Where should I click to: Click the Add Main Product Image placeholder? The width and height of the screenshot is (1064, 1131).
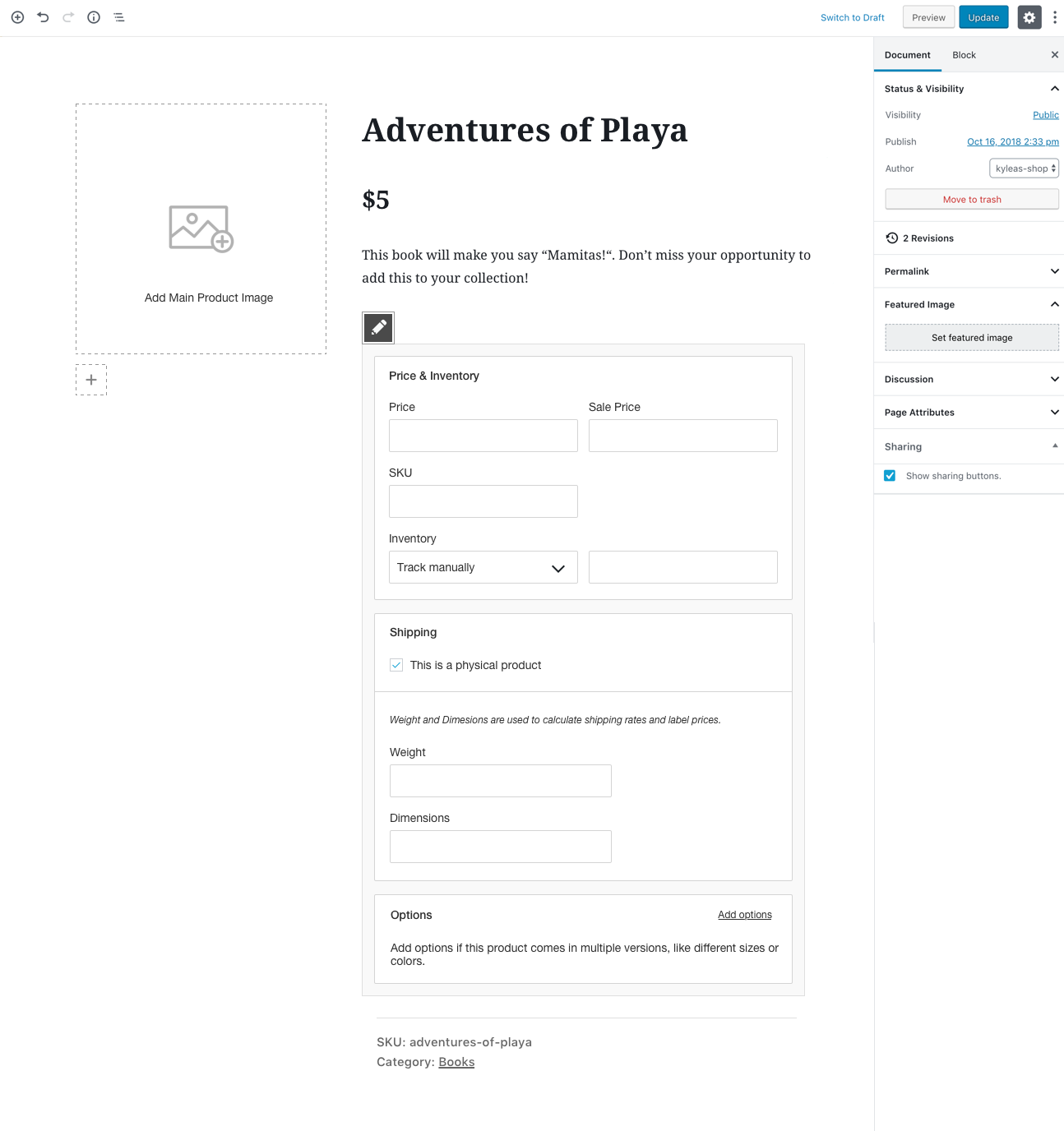click(x=201, y=229)
